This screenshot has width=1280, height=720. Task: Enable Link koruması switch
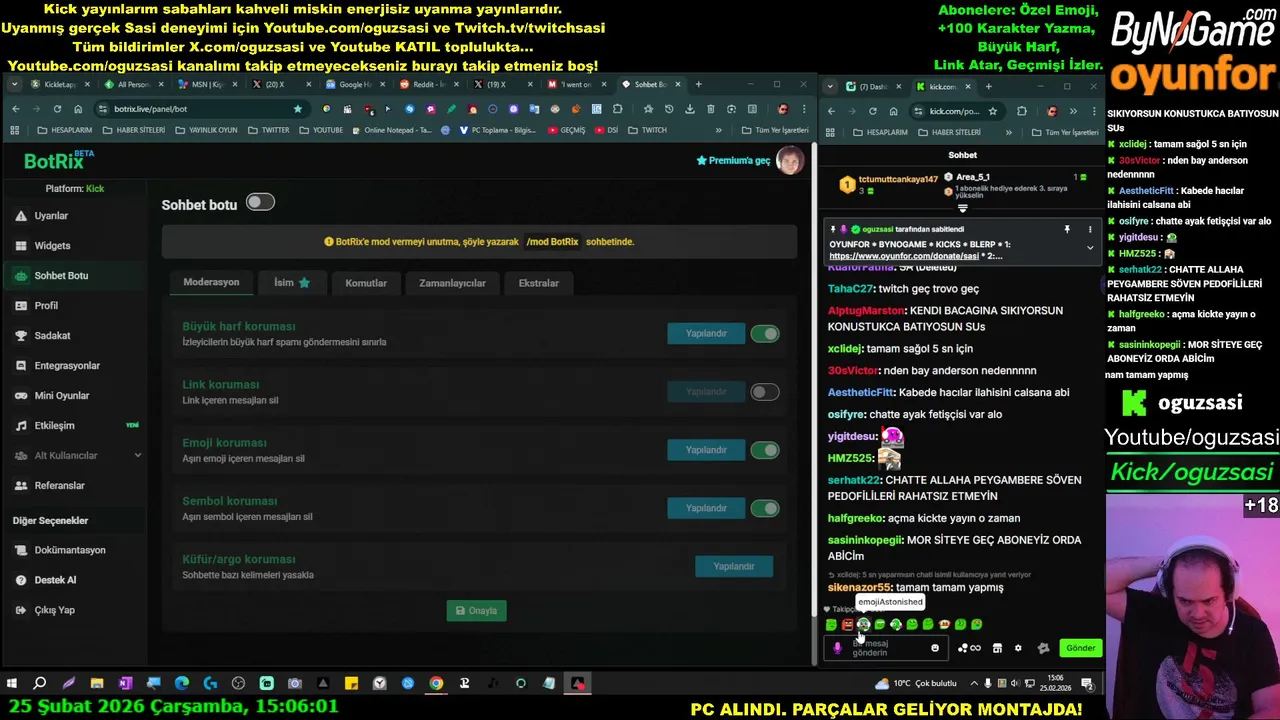coord(765,392)
